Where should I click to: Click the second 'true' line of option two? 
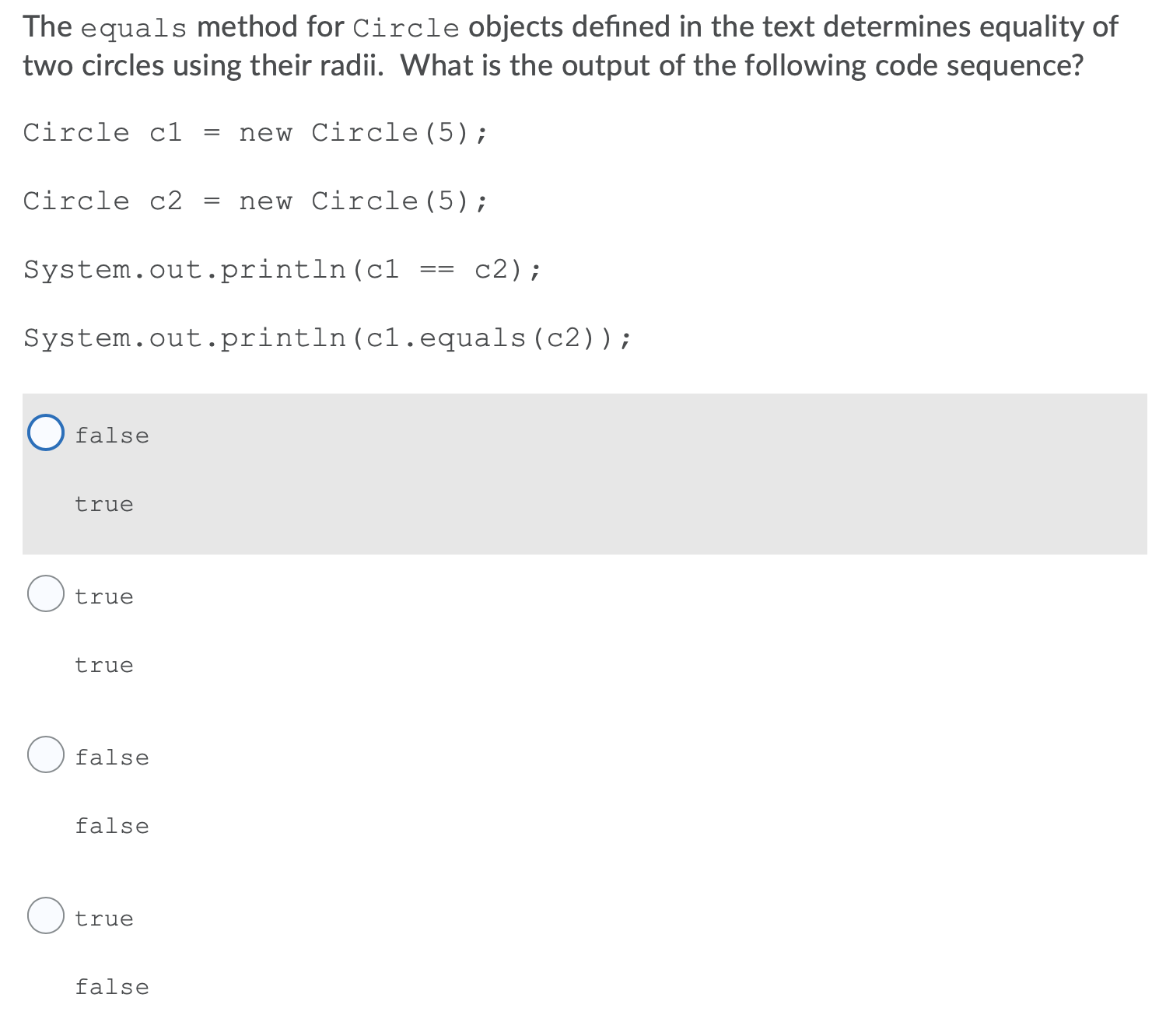point(104,665)
